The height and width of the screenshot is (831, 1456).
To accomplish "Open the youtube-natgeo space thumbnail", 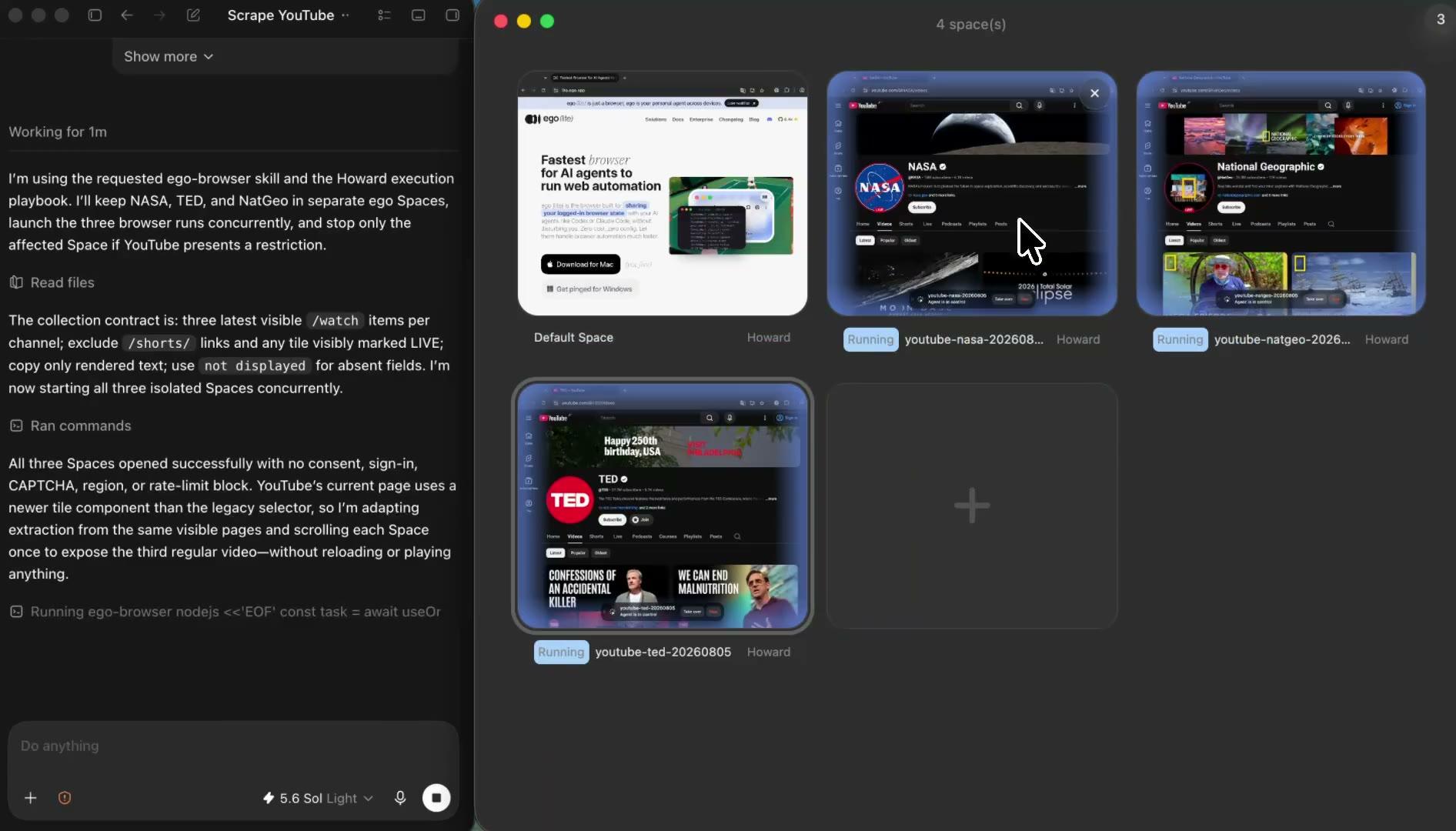I will click(x=1281, y=193).
